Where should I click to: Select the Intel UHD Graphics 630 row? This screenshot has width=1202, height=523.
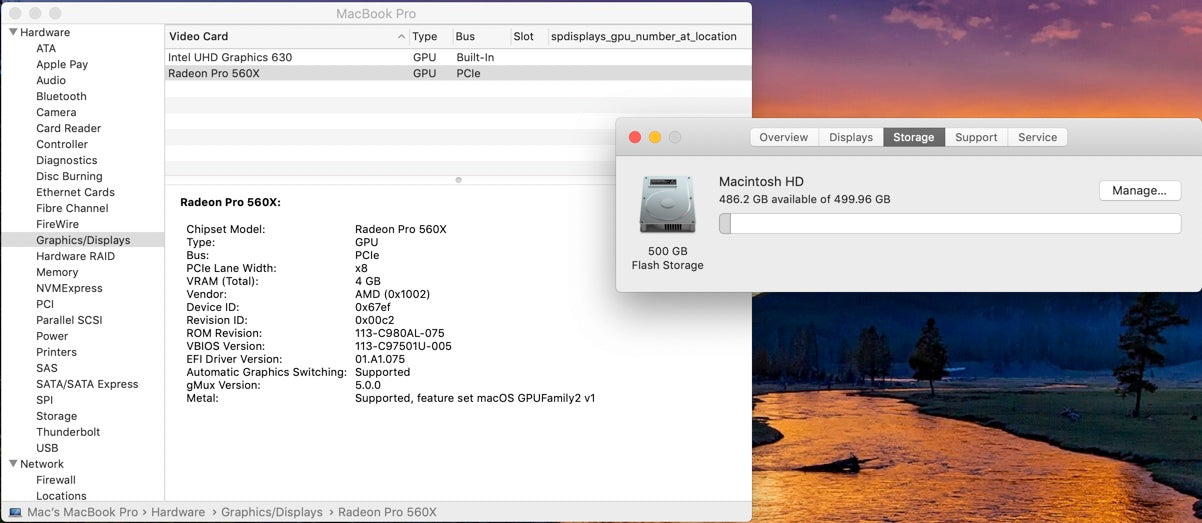pos(458,57)
